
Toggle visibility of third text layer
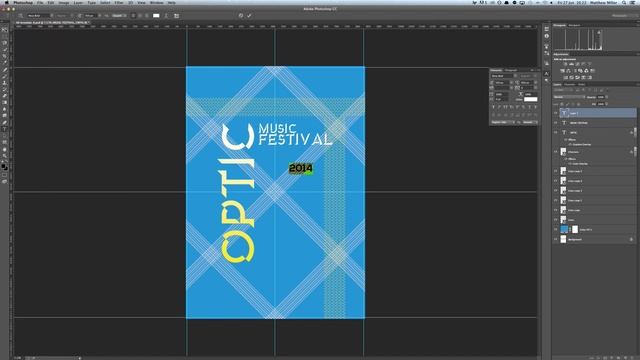coord(556,132)
